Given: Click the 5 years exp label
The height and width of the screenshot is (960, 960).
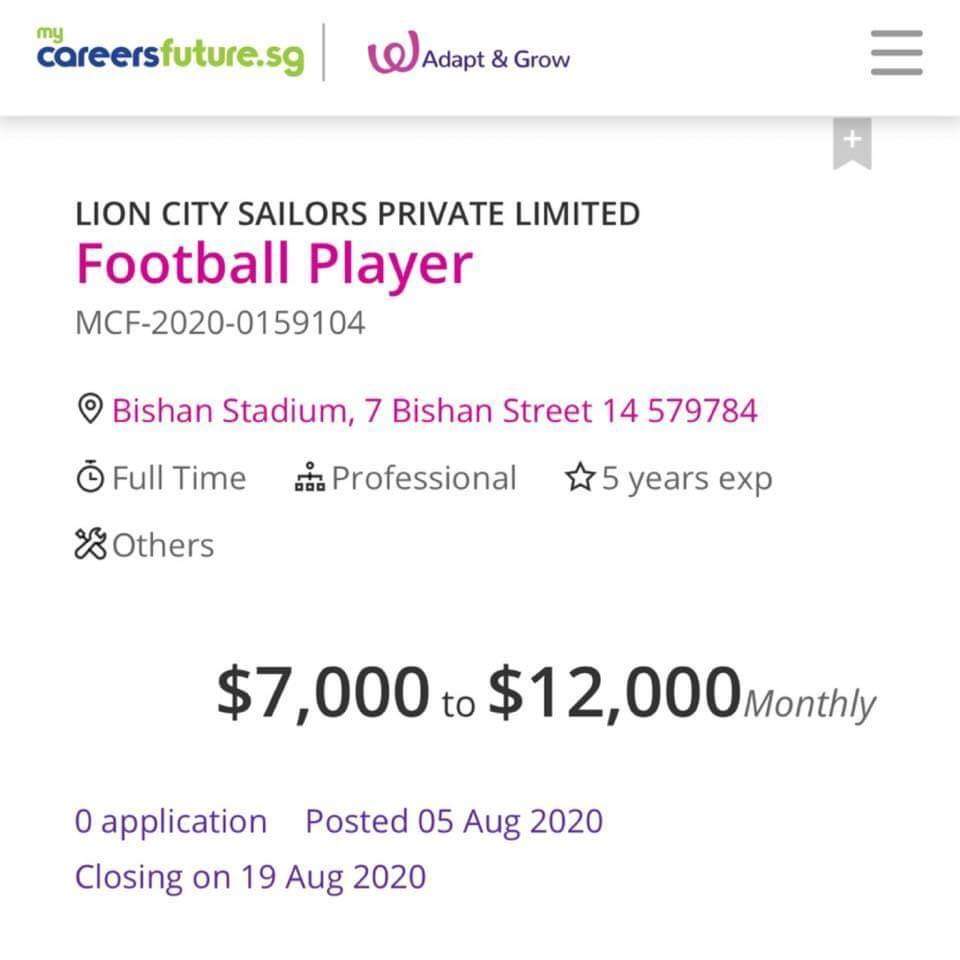Looking at the screenshot, I should click(x=686, y=478).
